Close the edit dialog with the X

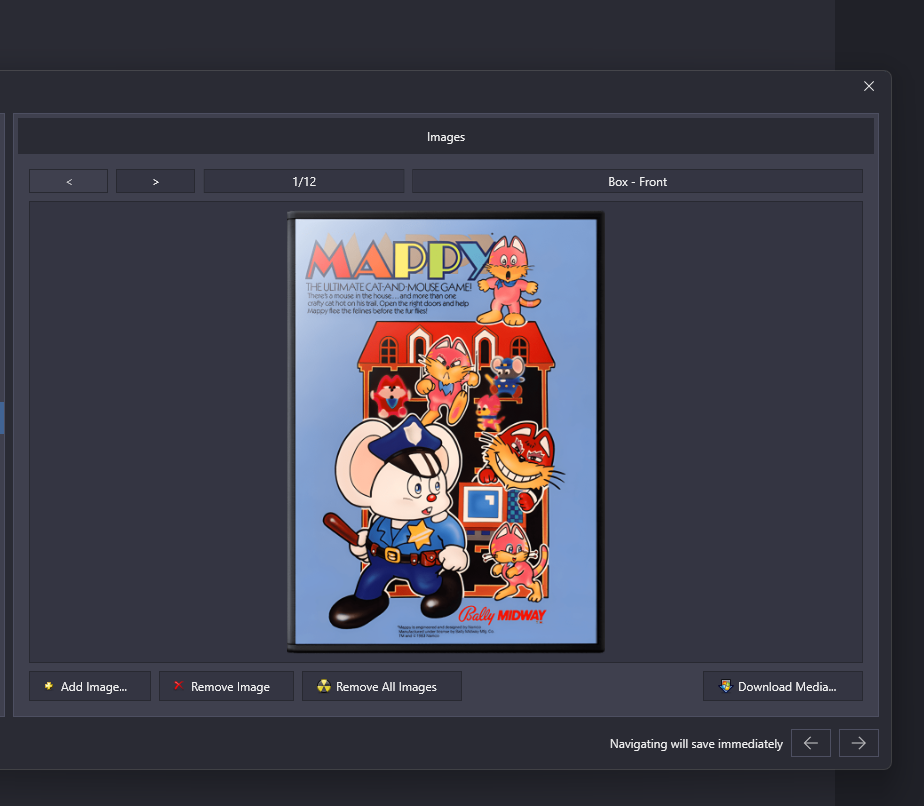868,86
